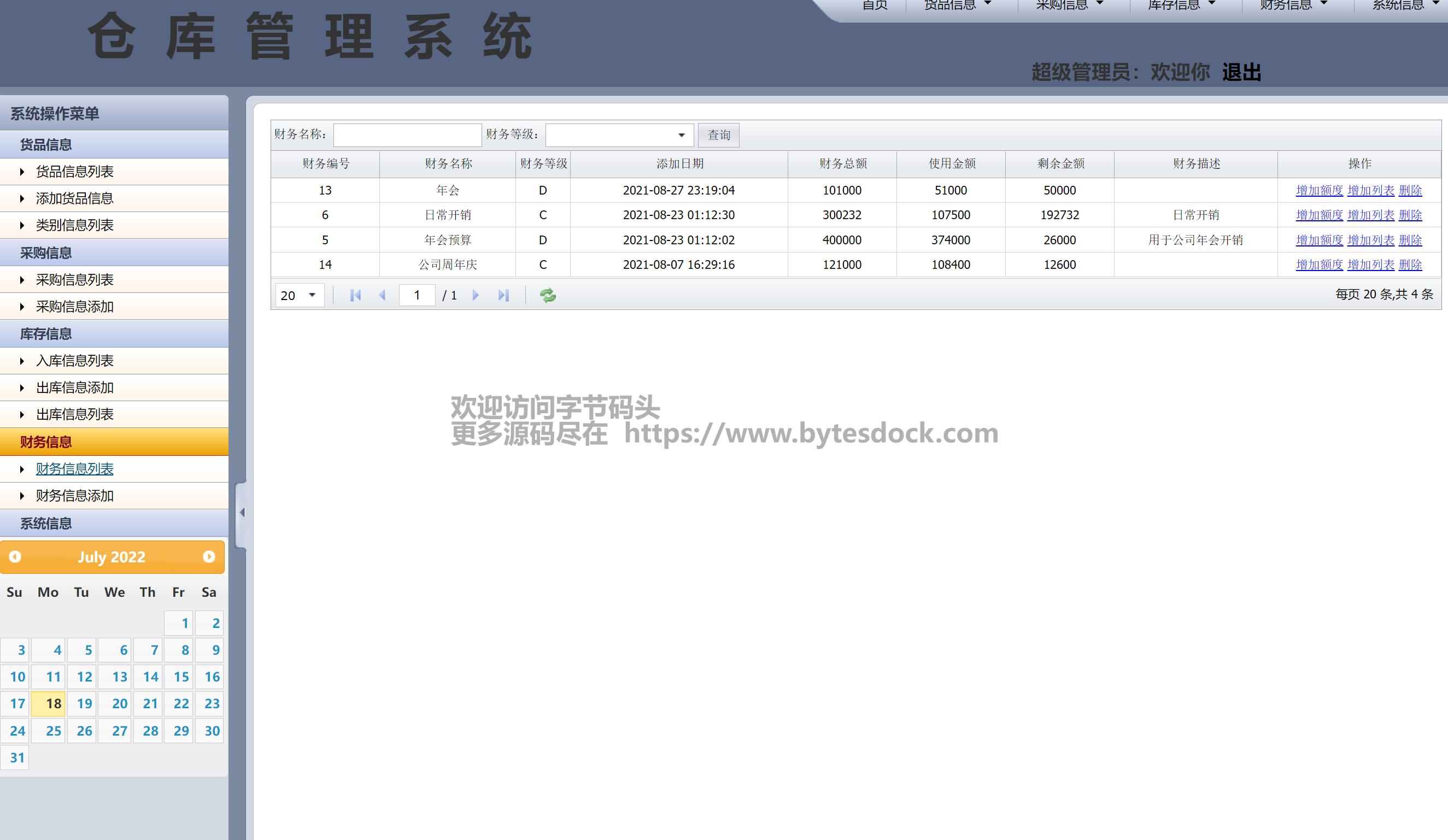This screenshot has height=840, width=1448.
Task: Expand the 采购信息 sidebar section
Action: [x=46, y=253]
